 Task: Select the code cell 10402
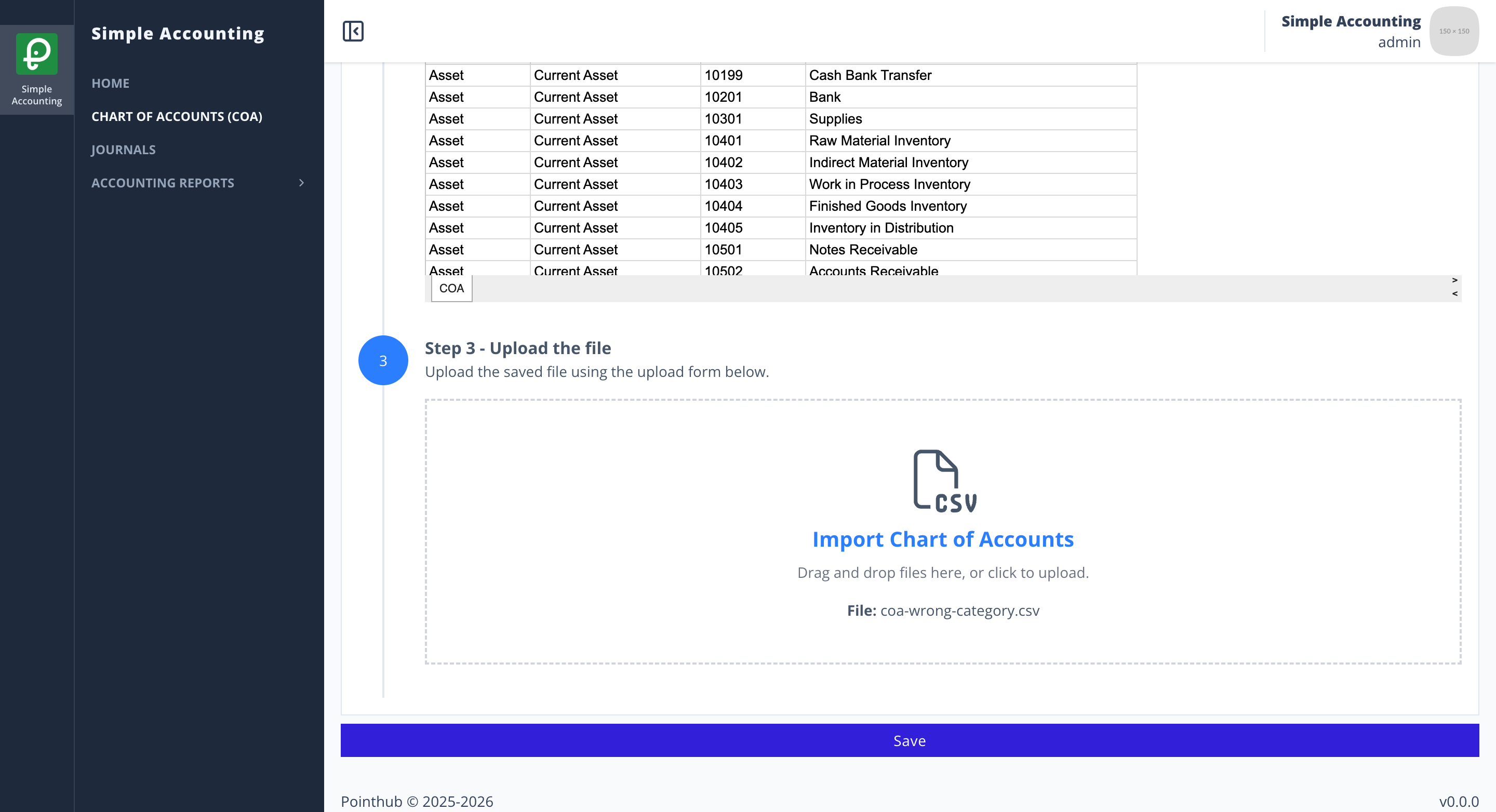pyautogui.click(x=753, y=163)
